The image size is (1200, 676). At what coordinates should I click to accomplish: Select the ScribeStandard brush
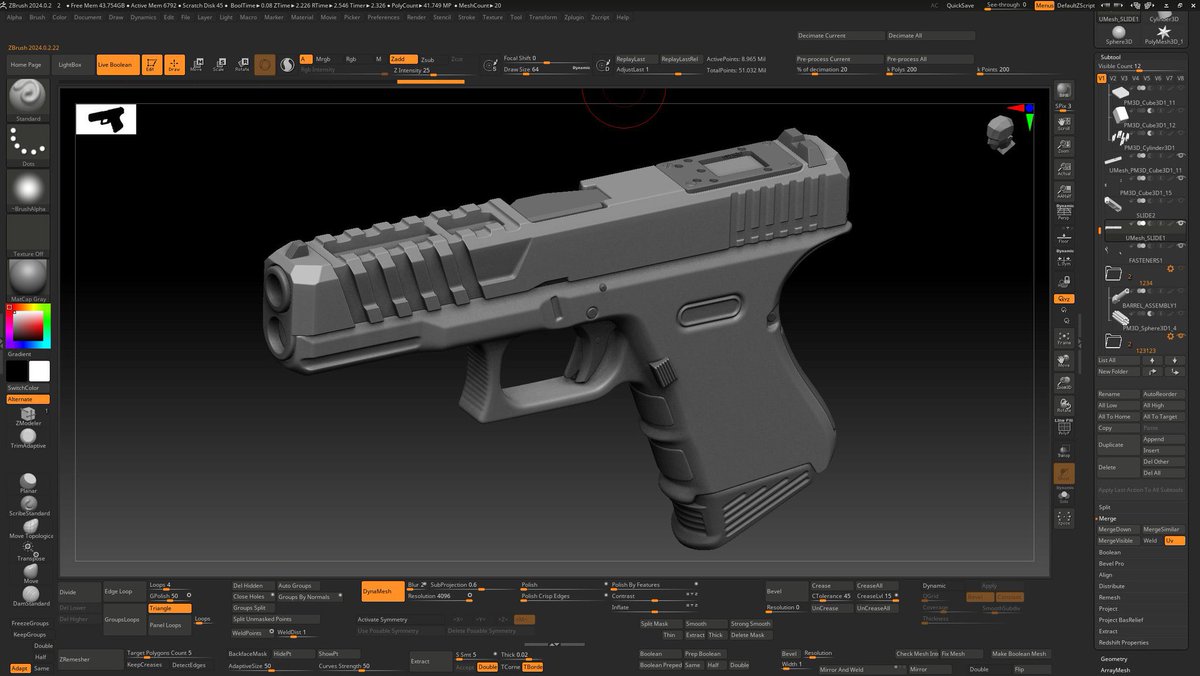pos(30,505)
